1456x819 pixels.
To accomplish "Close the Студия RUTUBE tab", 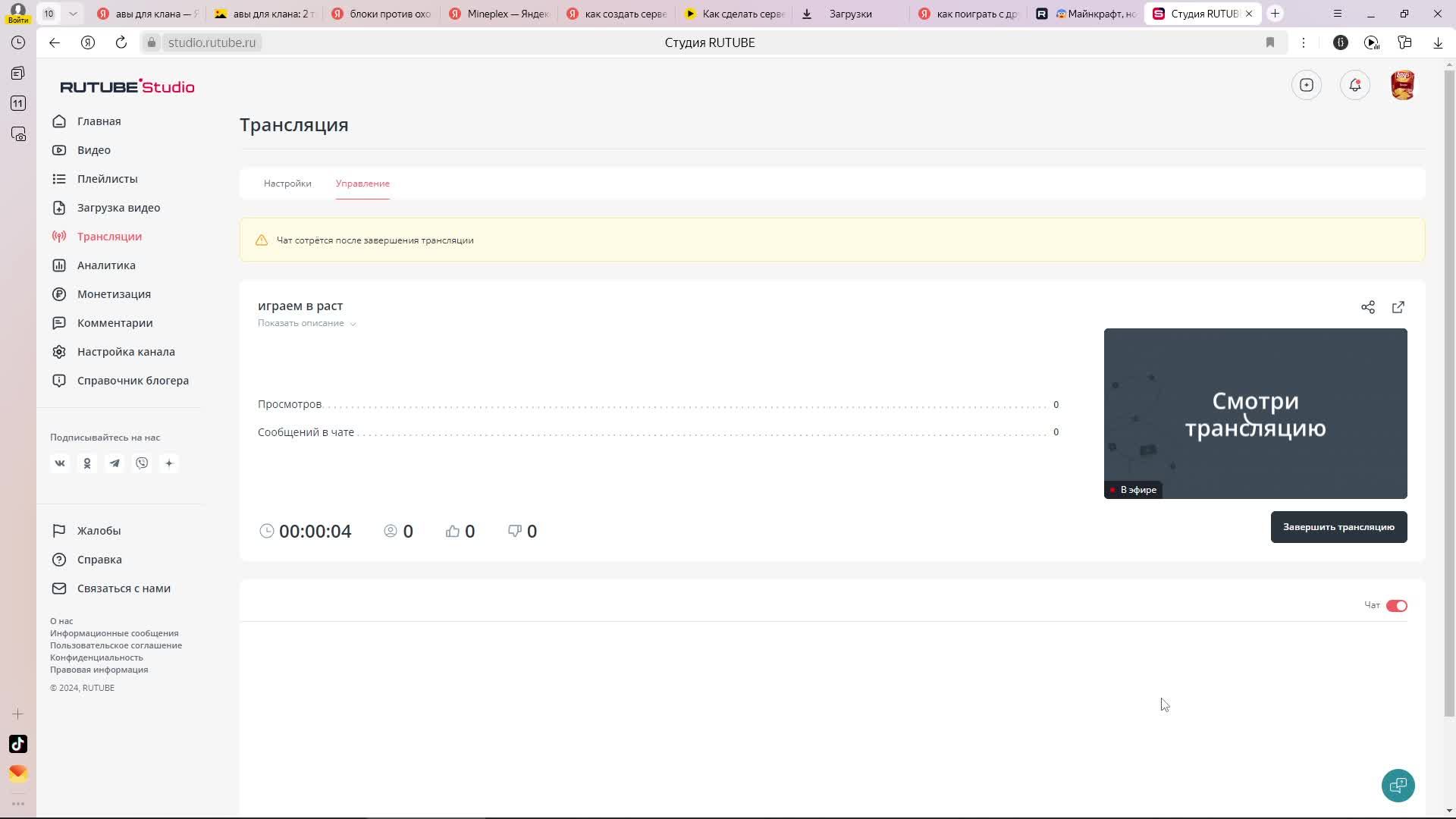I will (1249, 14).
